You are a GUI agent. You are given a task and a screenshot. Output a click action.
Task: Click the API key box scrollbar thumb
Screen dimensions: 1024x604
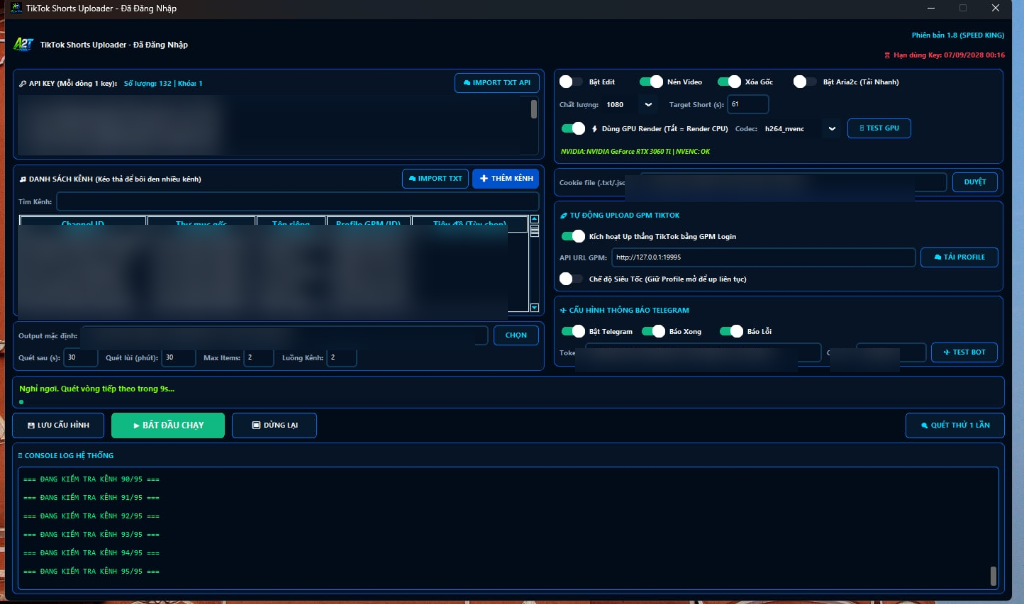click(534, 109)
